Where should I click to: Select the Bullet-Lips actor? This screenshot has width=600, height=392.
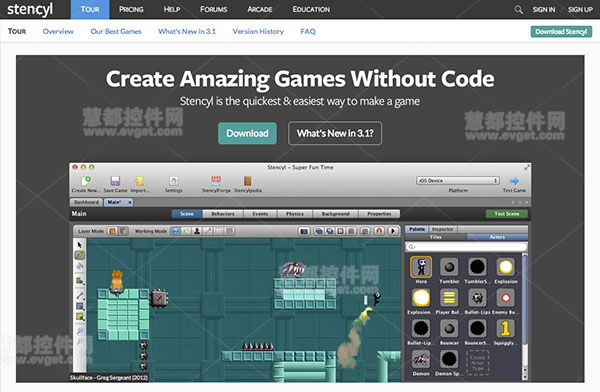point(477,297)
